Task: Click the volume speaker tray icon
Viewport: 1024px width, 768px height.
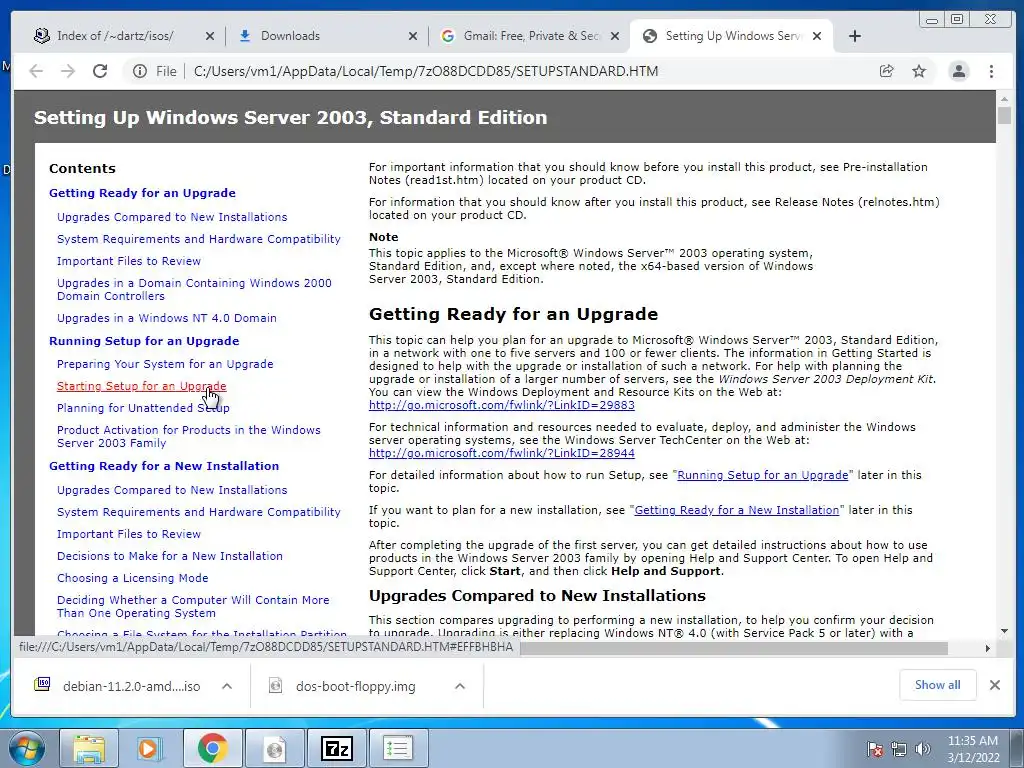Action: pos(923,749)
